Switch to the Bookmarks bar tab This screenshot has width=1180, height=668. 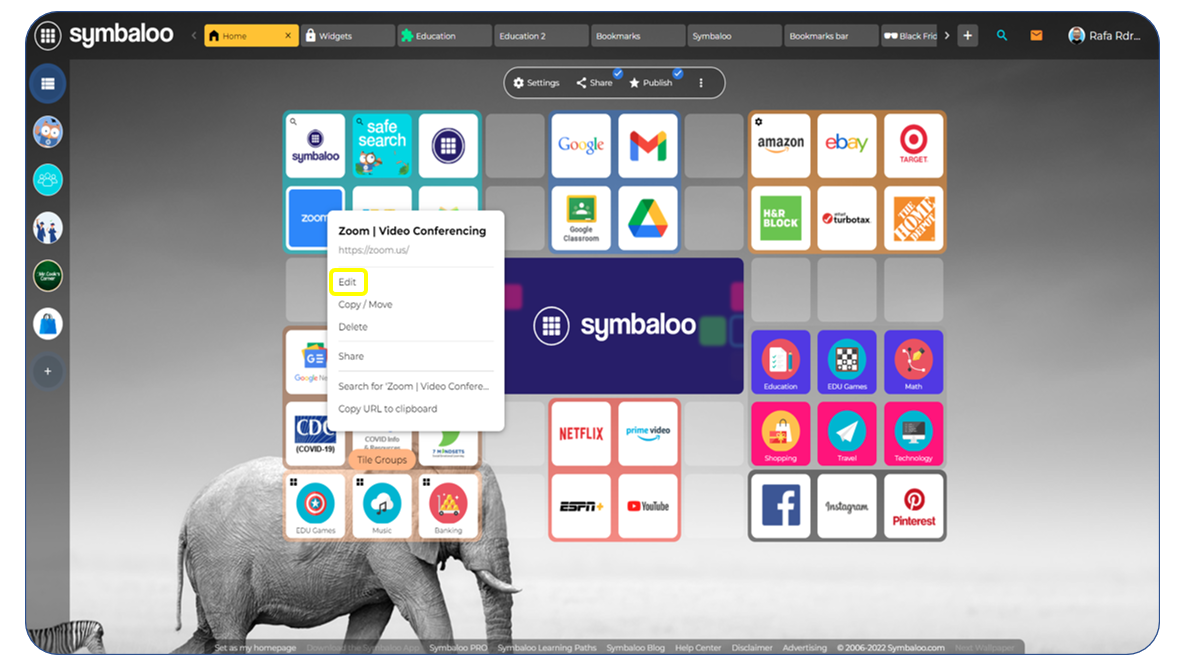pyautogui.click(x=832, y=35)
